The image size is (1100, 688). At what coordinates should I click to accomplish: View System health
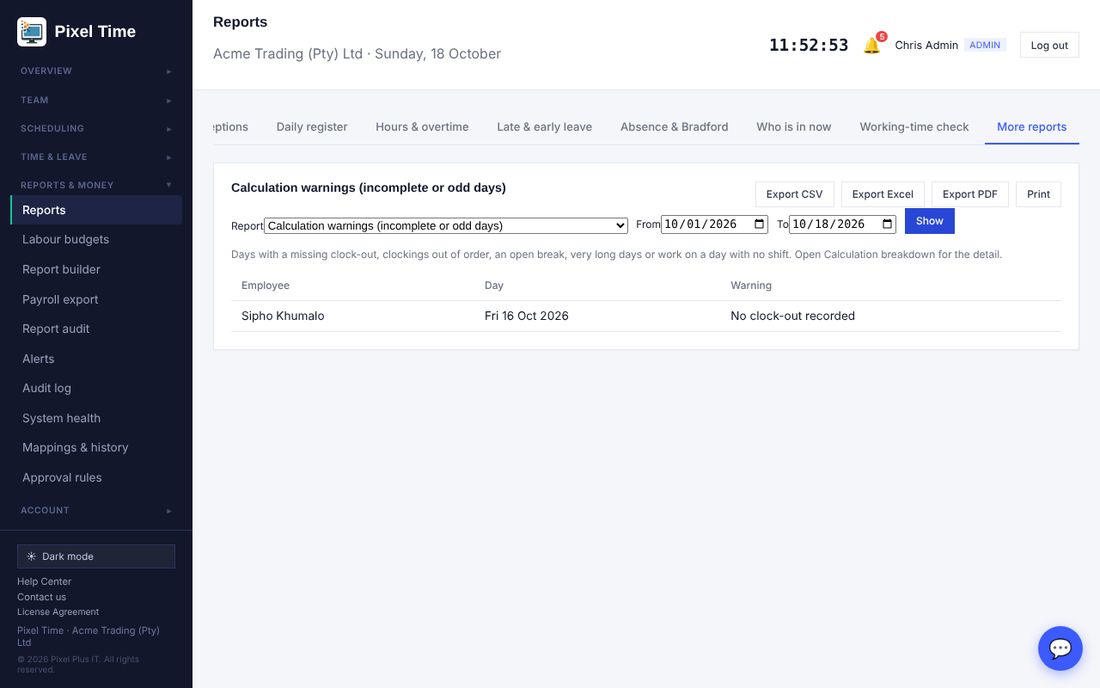point(96,418)
